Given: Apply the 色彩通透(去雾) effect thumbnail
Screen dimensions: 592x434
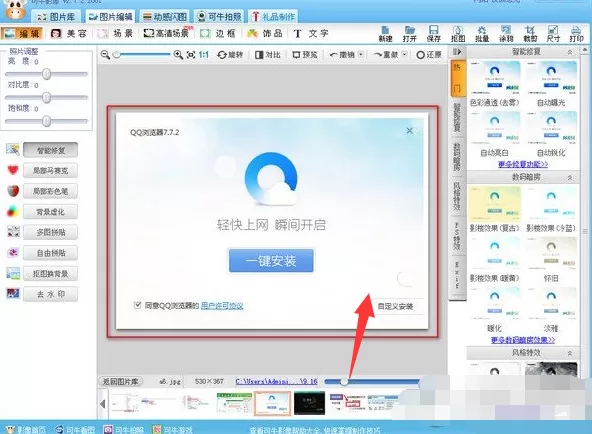Looking at the screenshot, I should (495, 78).
